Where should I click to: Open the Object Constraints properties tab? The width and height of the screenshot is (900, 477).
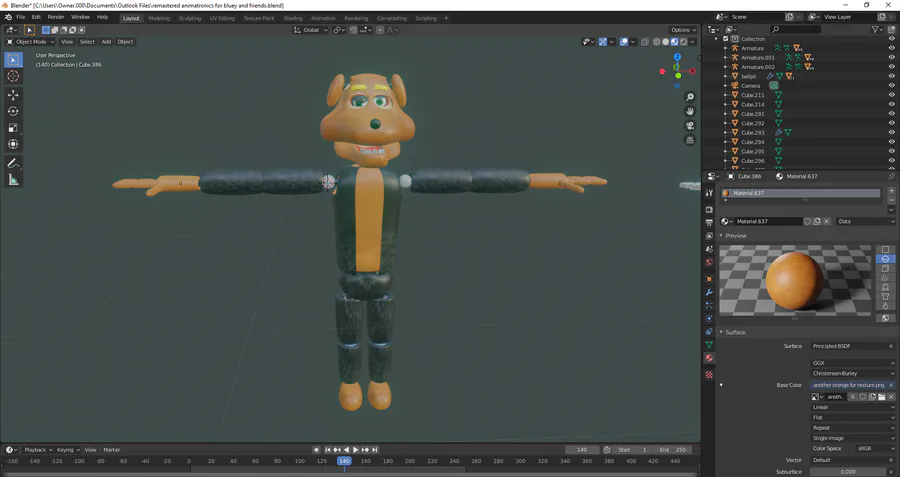click(x=709, y=332)
